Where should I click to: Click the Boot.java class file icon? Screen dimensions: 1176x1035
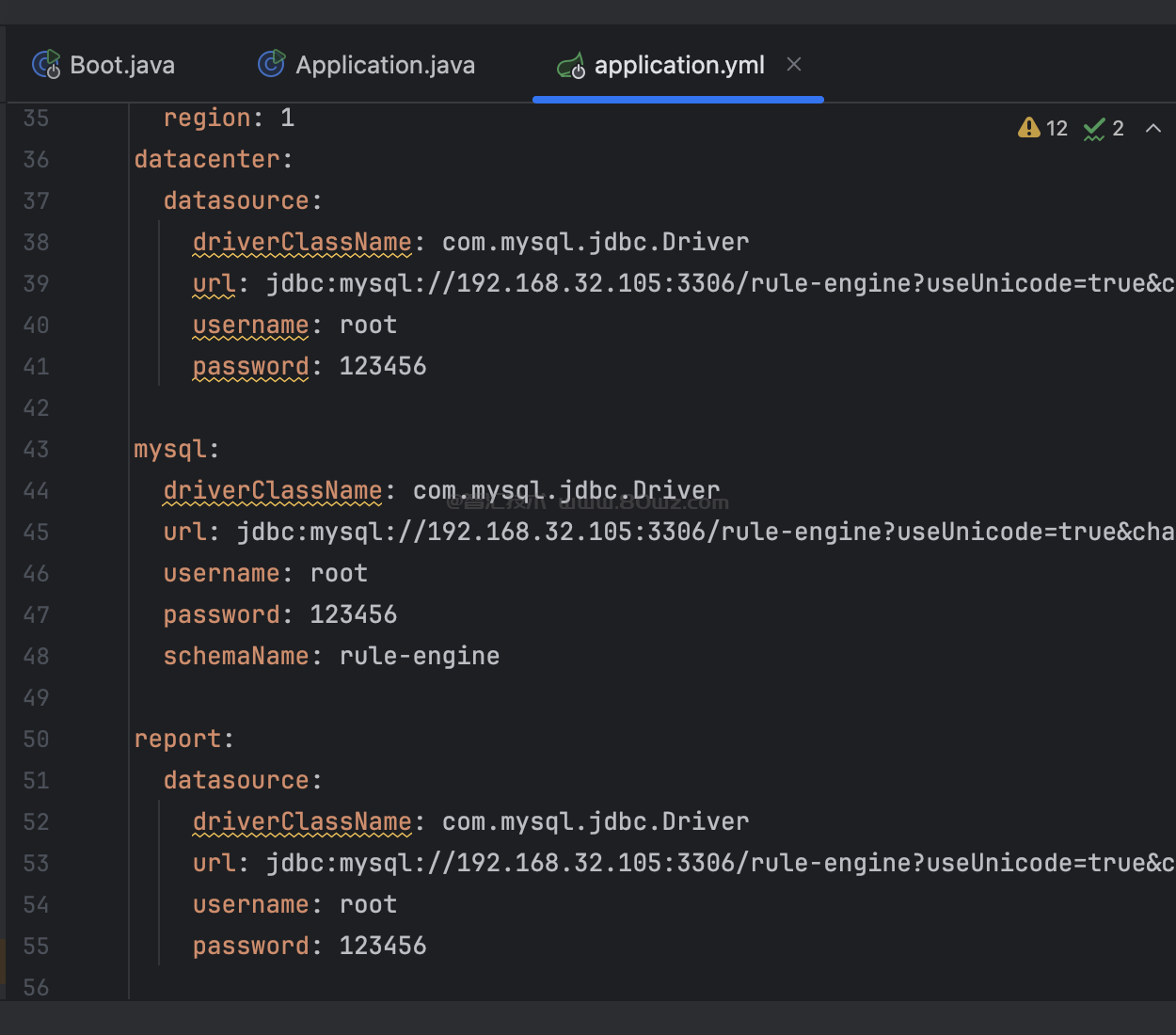[x=46, y=65]
